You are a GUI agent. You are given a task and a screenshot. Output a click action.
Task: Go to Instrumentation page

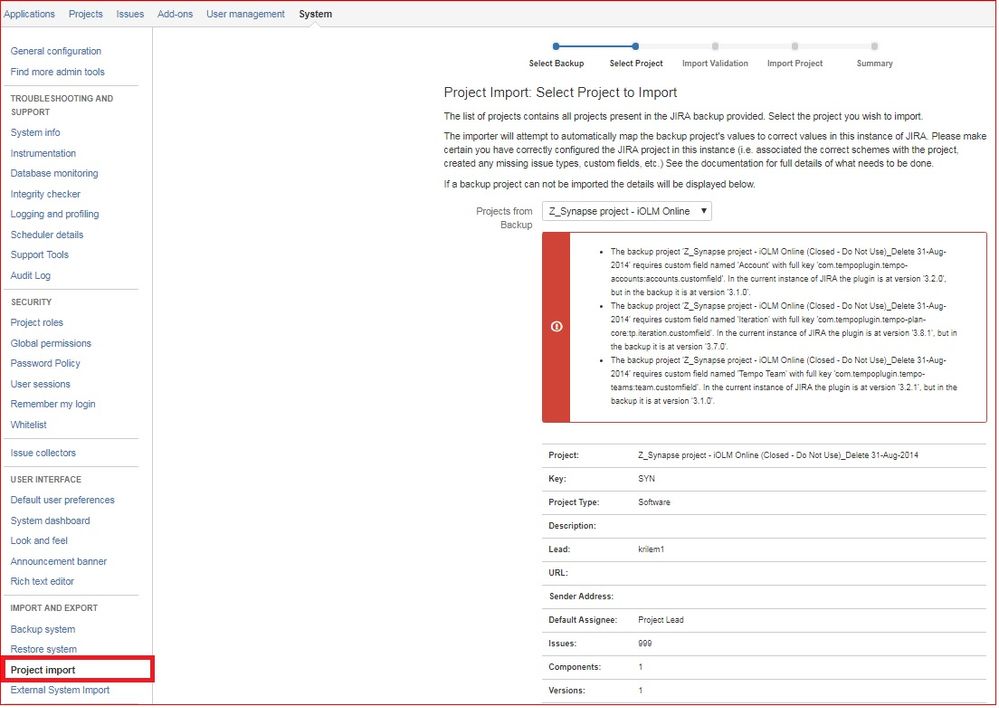(x=43, y=154)
